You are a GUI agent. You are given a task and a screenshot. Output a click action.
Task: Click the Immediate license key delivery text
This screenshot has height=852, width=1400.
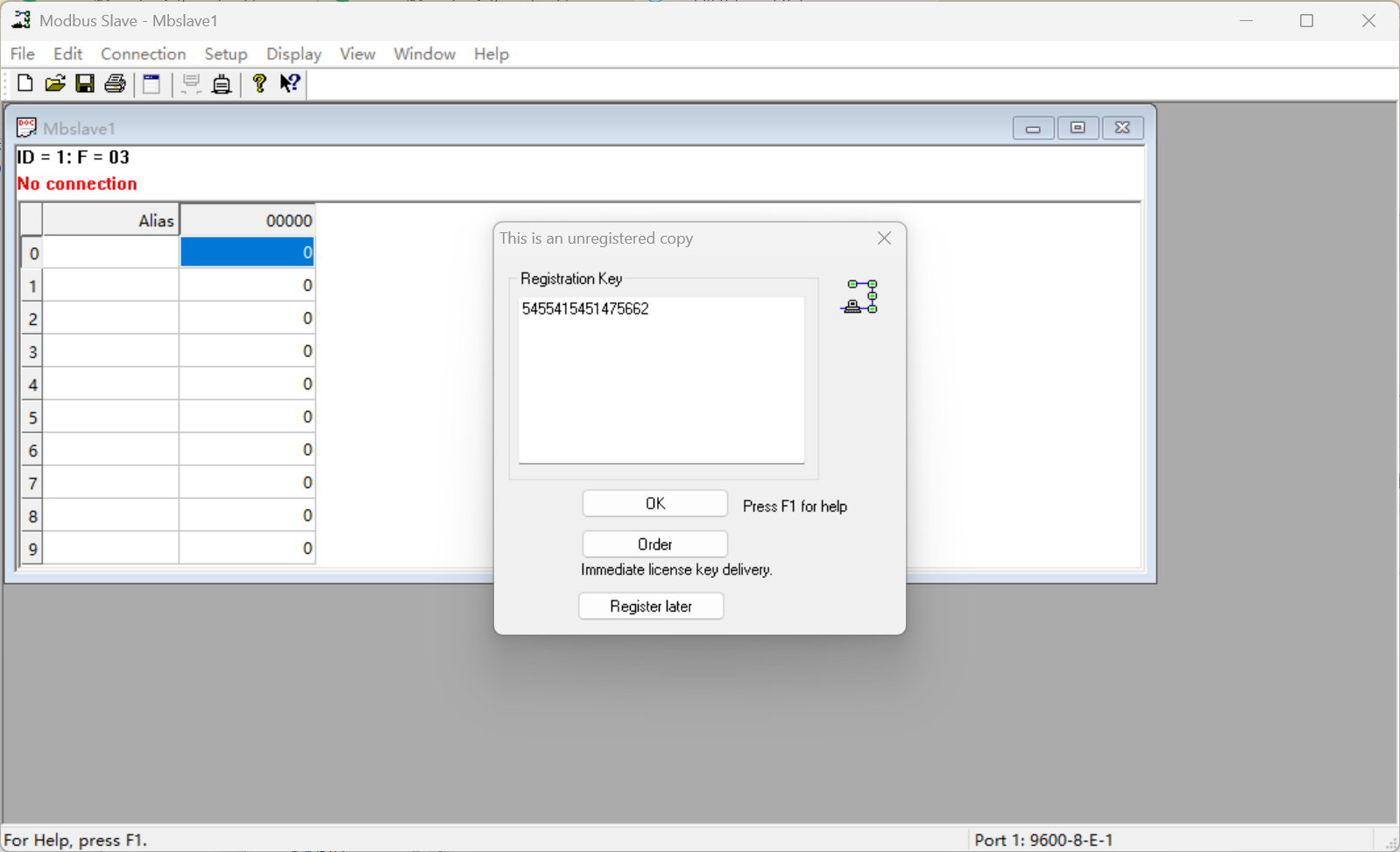click(x=676, y=570)
